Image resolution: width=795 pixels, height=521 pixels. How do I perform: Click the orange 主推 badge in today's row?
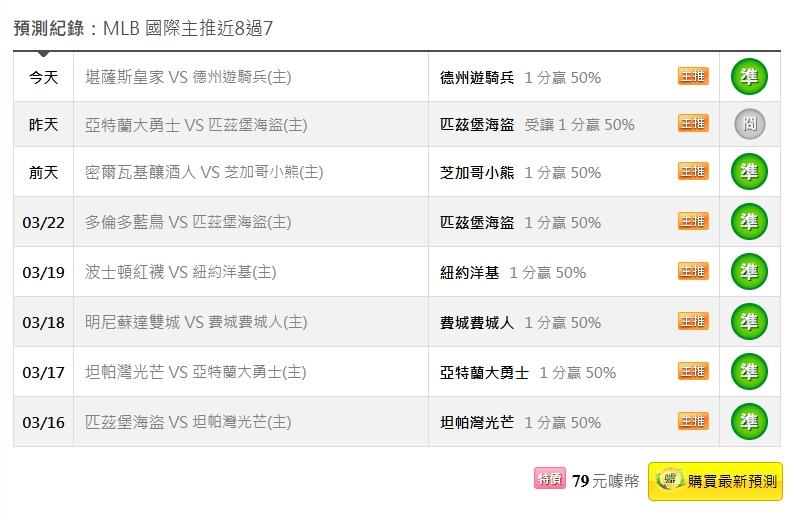pyautogui.click(x=693, y=76)
